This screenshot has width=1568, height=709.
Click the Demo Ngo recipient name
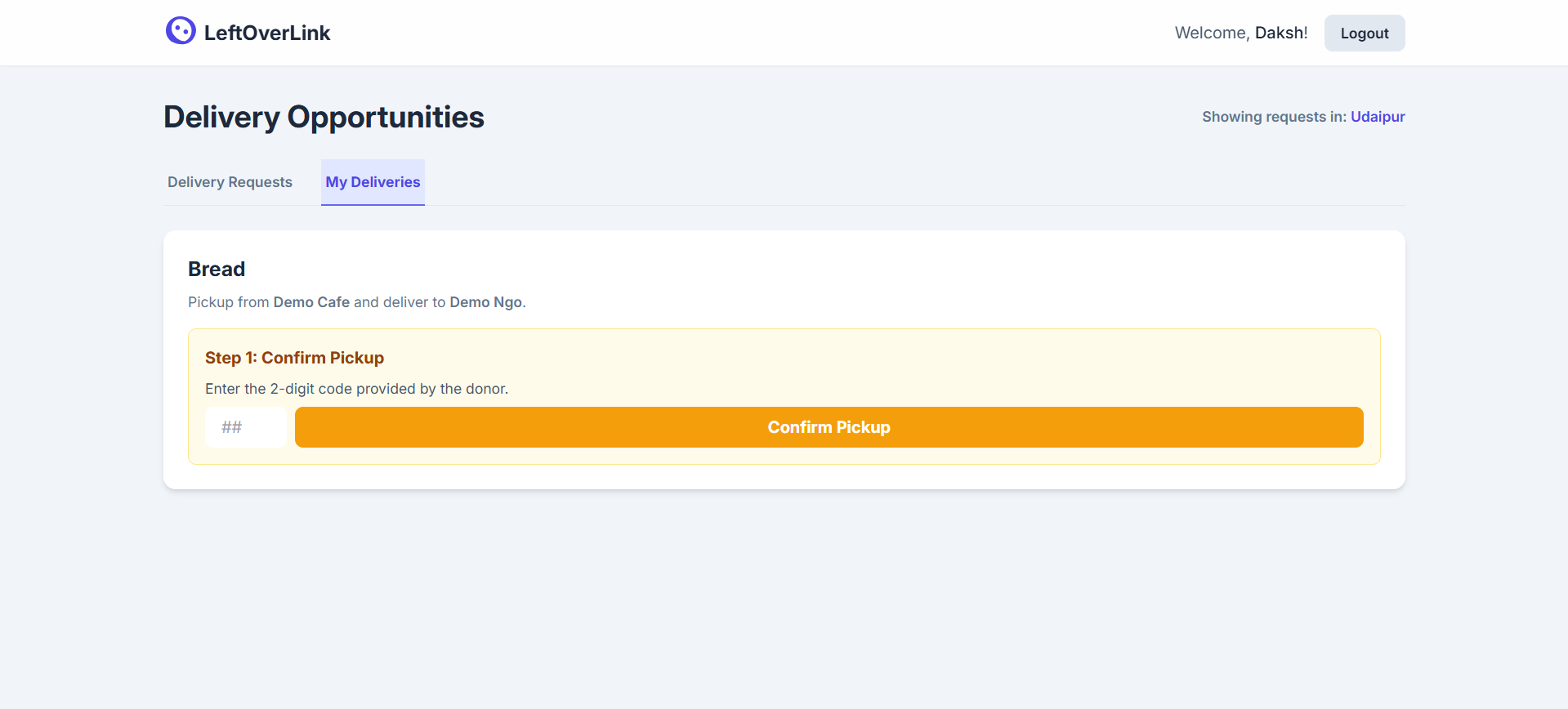tap(485, 302)
